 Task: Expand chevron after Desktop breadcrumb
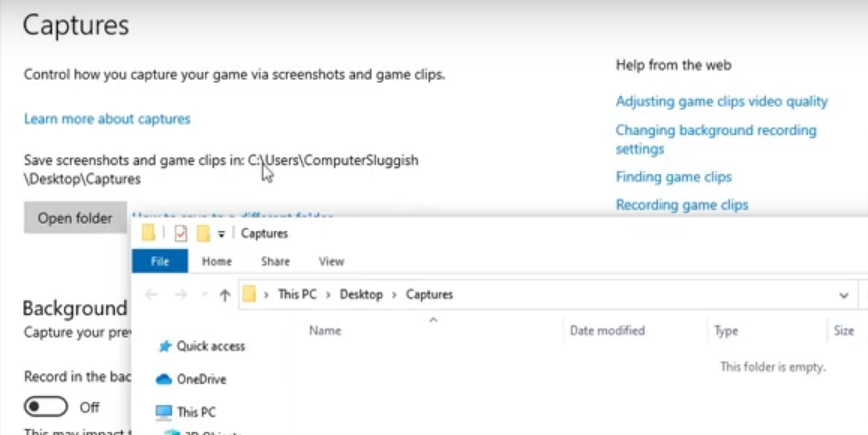pos(394,295)
